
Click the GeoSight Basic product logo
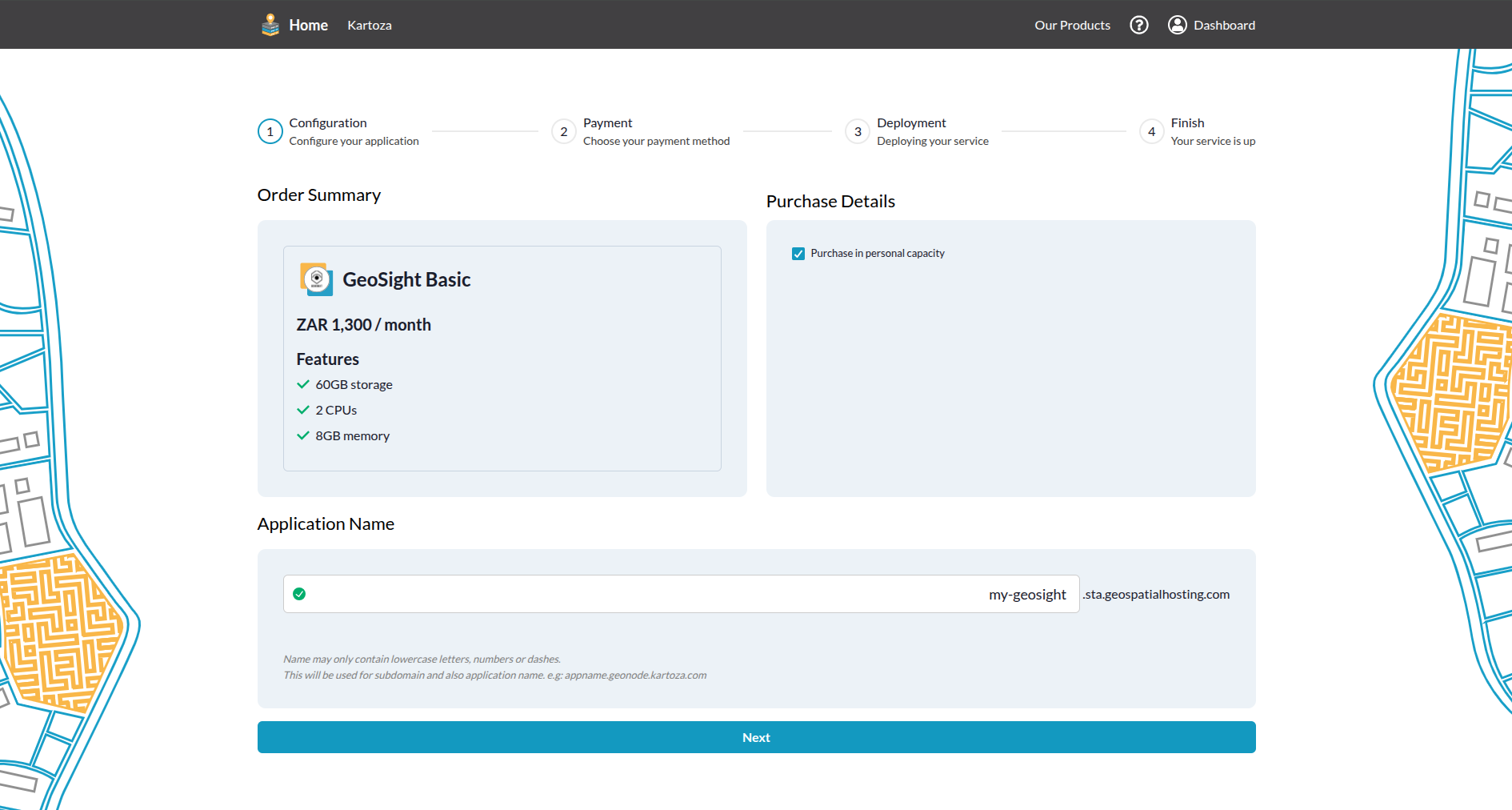[316, 279]
